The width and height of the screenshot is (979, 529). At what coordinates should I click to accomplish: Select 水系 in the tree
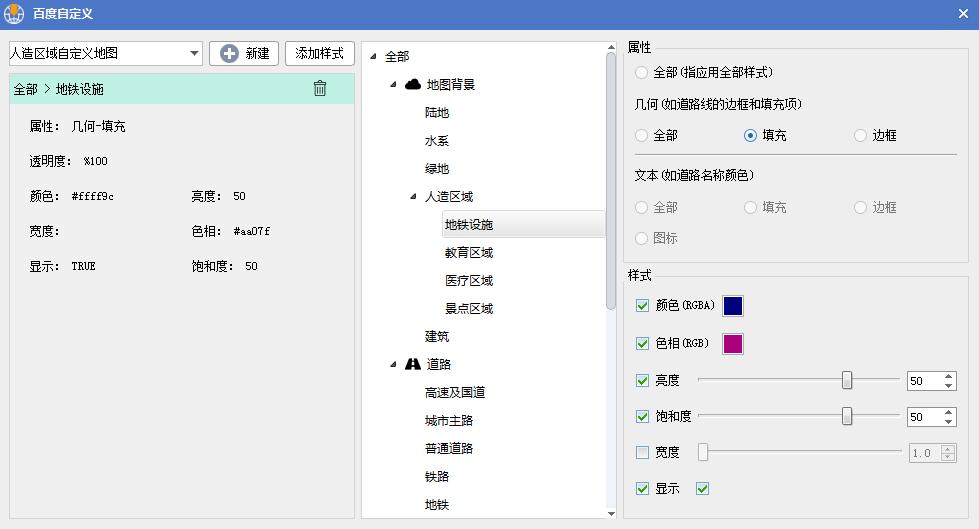pos(436,141)
